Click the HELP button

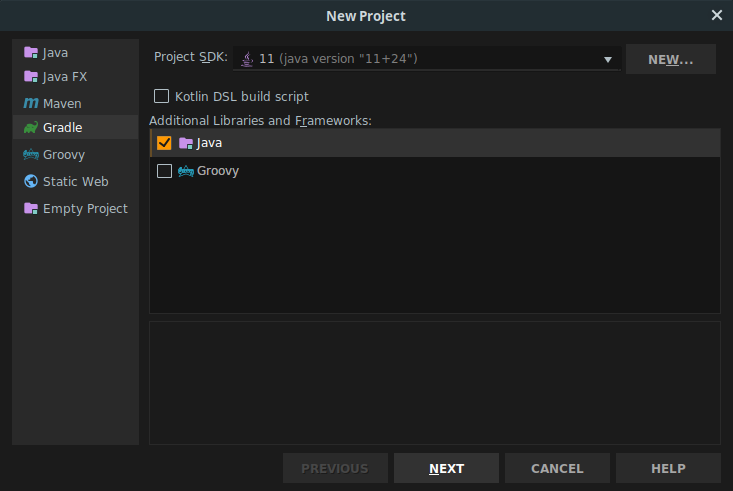(668, 468)
